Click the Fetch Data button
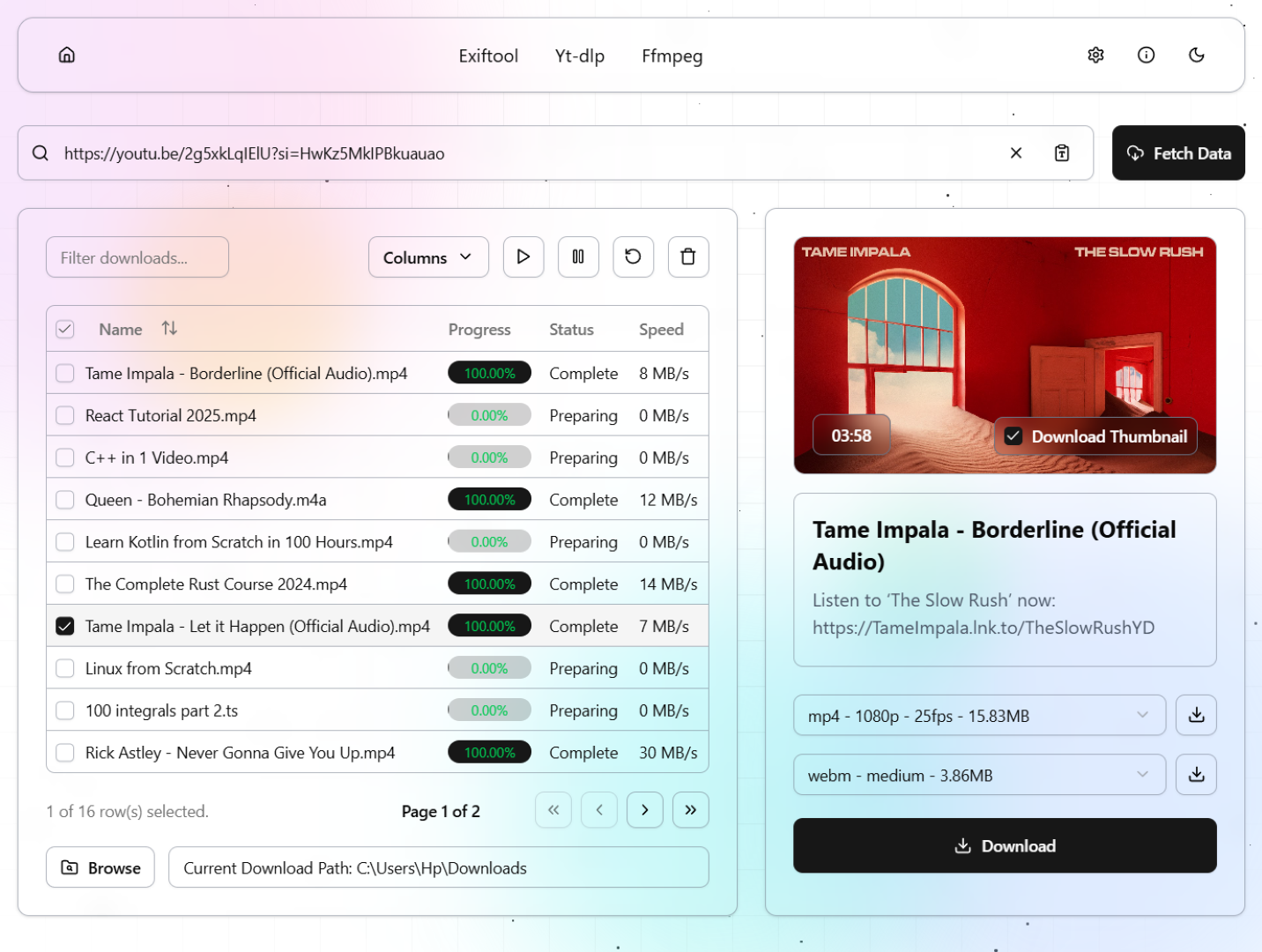This screenshot has width=1262, height=952. [x=1178, y=153]
